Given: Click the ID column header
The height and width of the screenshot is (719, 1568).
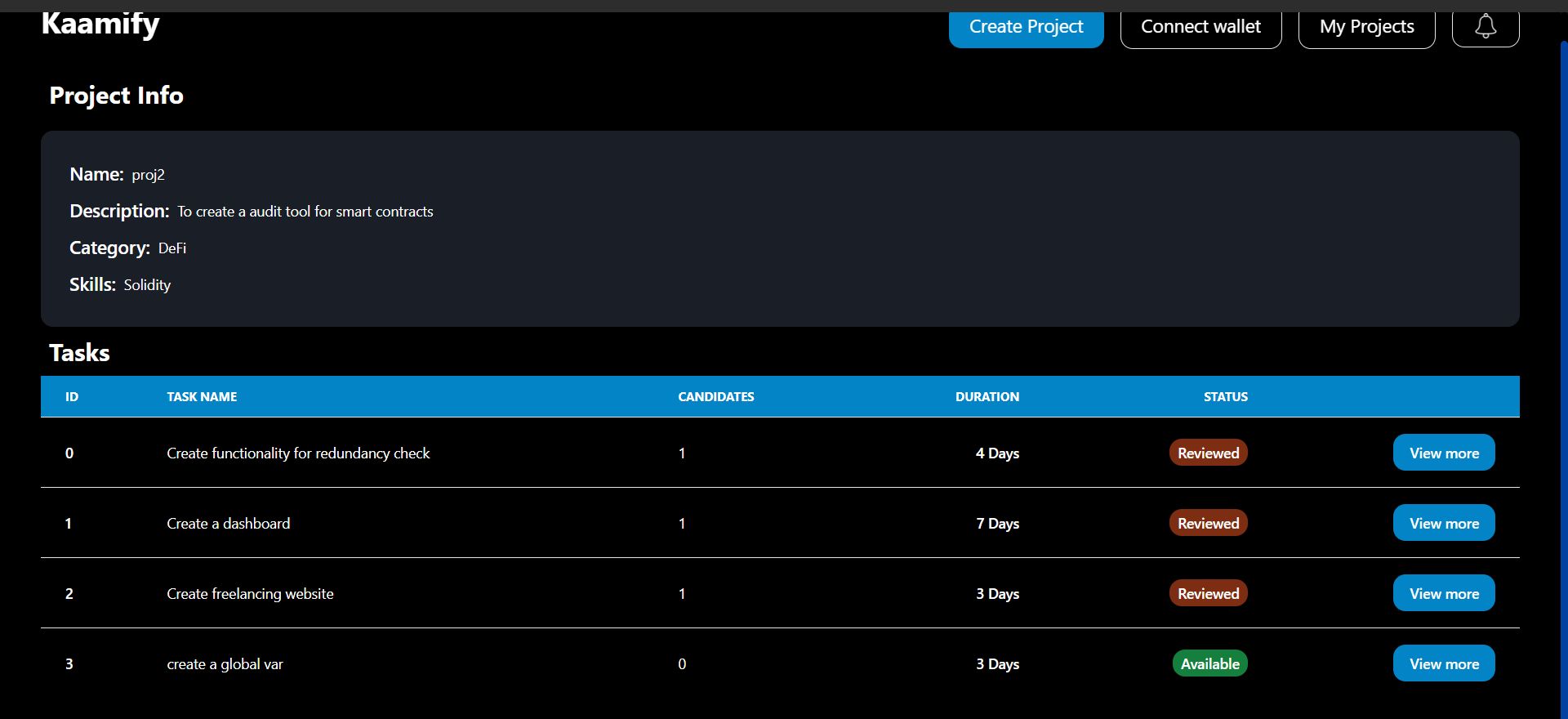Looking at the screenshot, I should [72, 397].
